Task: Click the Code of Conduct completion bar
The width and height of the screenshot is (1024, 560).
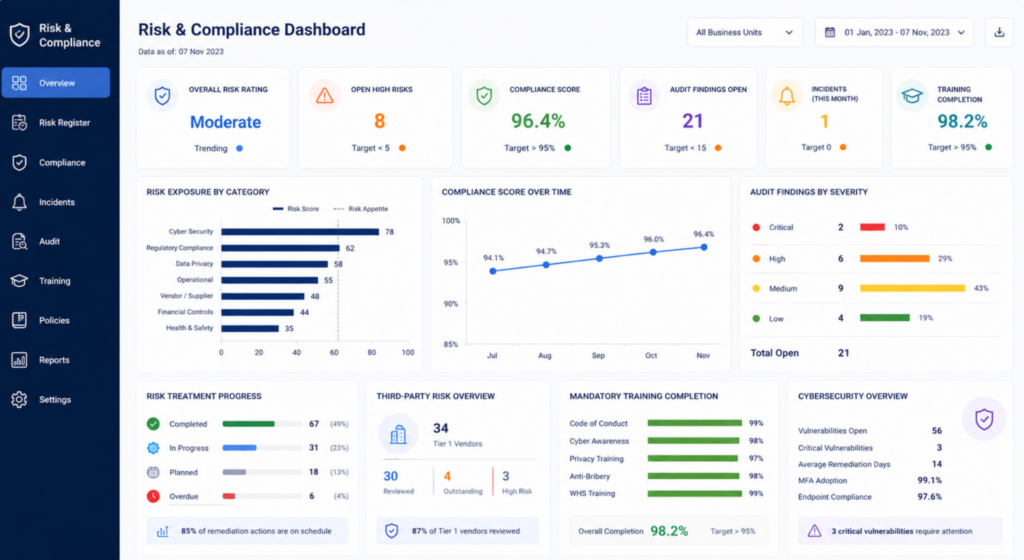Action: tap(694, 423)
